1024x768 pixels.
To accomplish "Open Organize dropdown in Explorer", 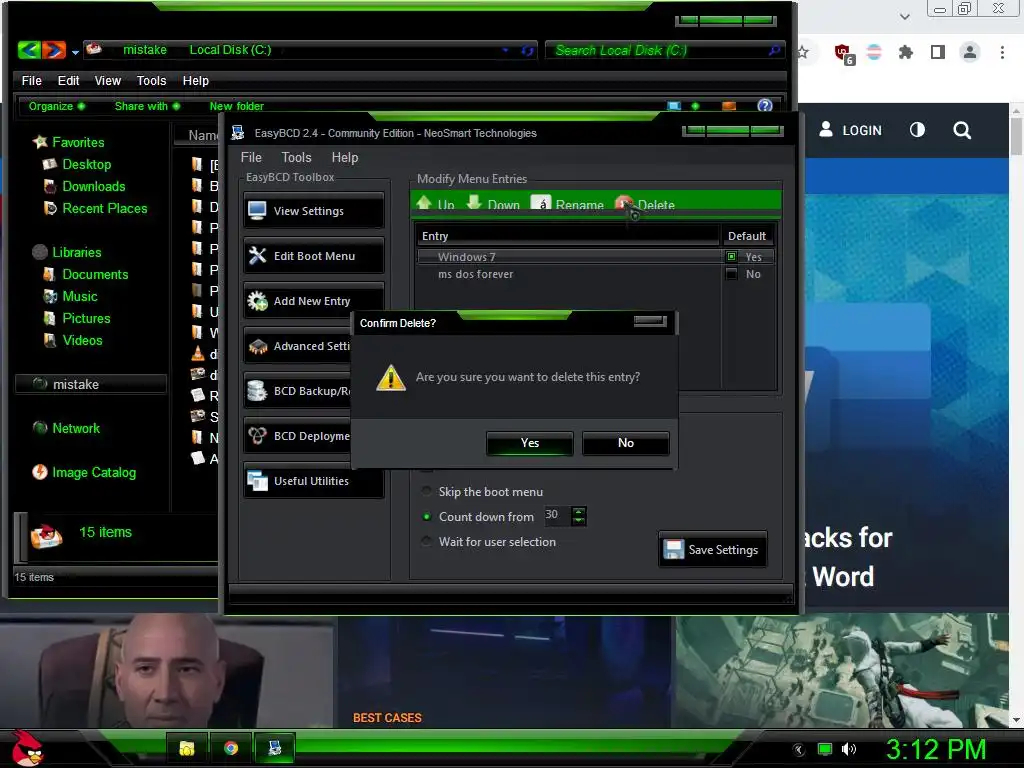I will 56,106.
